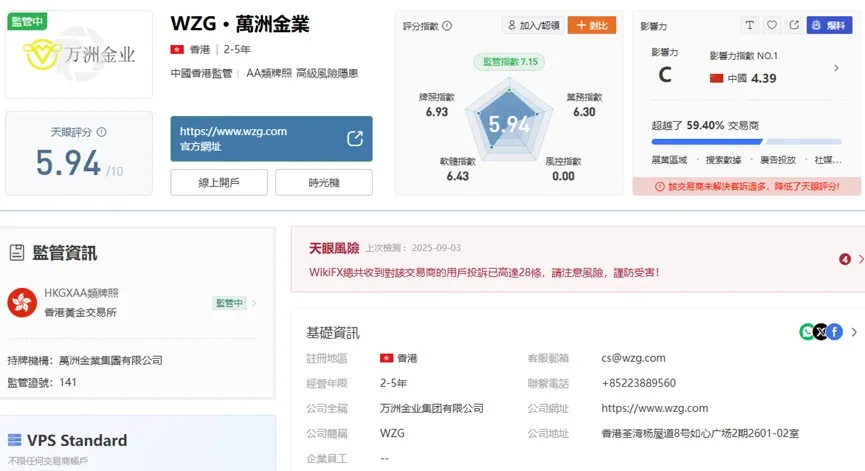Click the 高級風險隱患 label
The height and width of the screenshot is (471, 865).
point(327,73)
